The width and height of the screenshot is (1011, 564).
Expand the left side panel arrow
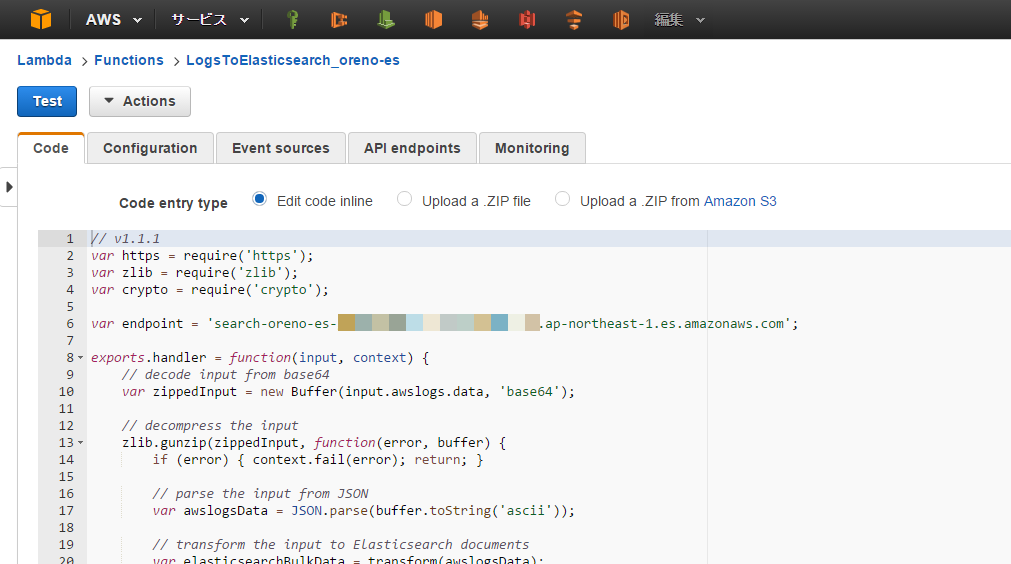9,187
